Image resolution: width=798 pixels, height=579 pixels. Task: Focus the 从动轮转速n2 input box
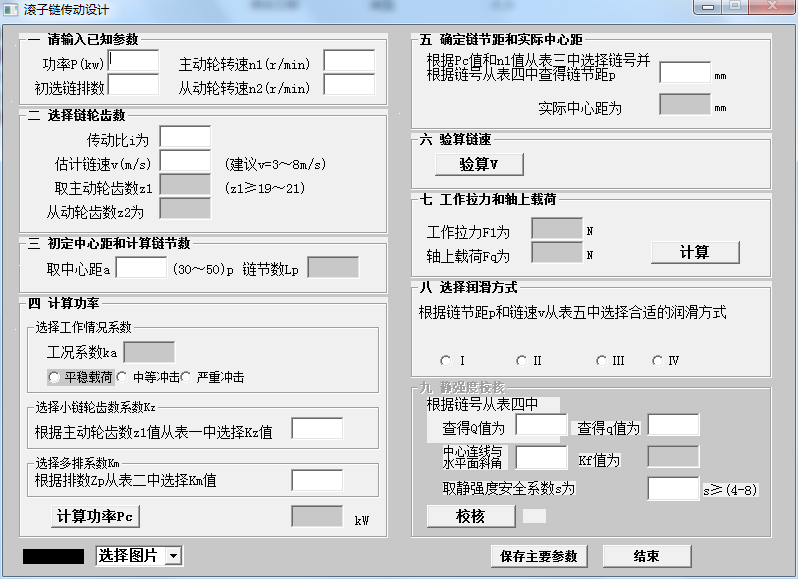[349, 84]
